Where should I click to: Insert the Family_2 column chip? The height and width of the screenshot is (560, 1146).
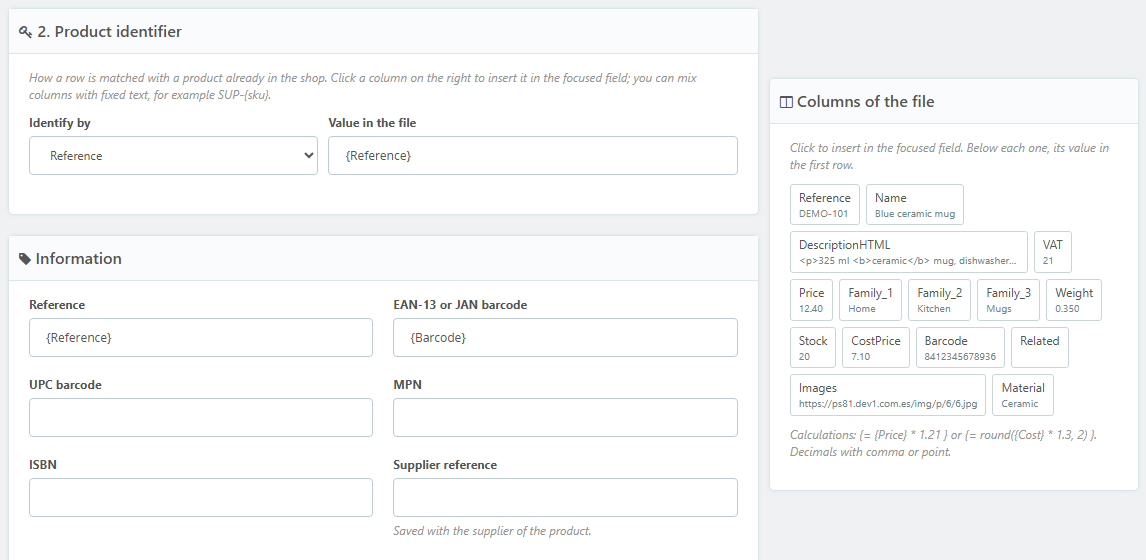pyautogui.click(x=939, y=300)
